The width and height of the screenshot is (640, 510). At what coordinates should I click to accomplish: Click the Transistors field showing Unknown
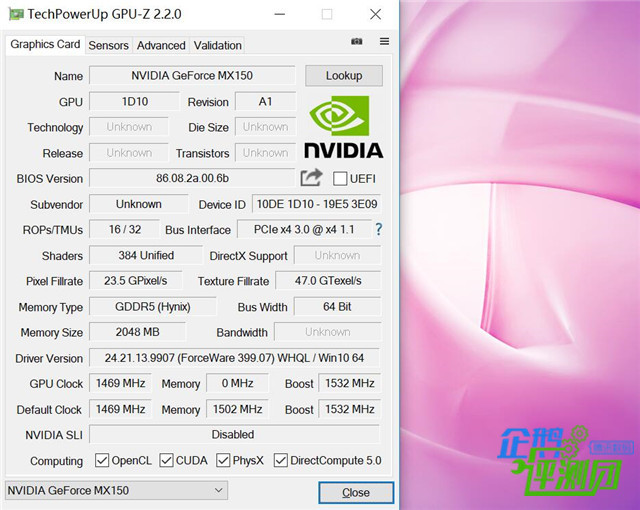coord(265,153)
